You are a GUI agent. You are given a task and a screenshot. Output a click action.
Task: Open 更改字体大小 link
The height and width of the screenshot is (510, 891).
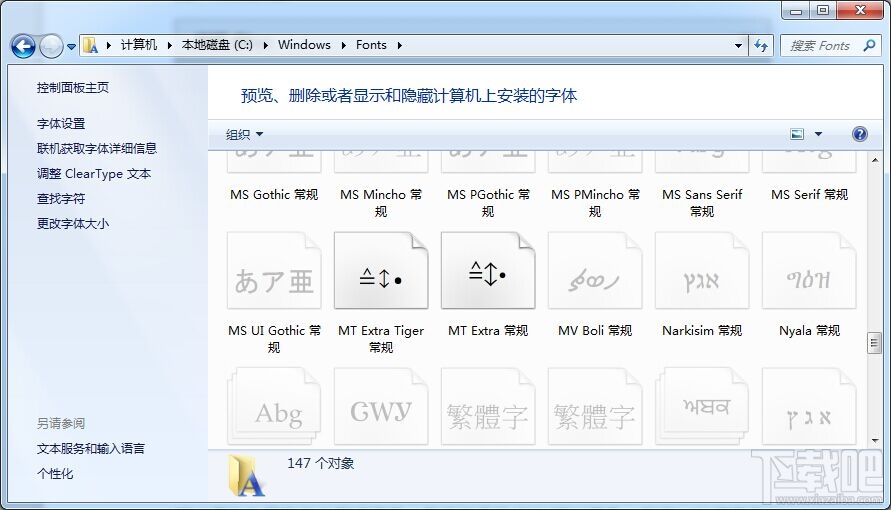(73, 224)
